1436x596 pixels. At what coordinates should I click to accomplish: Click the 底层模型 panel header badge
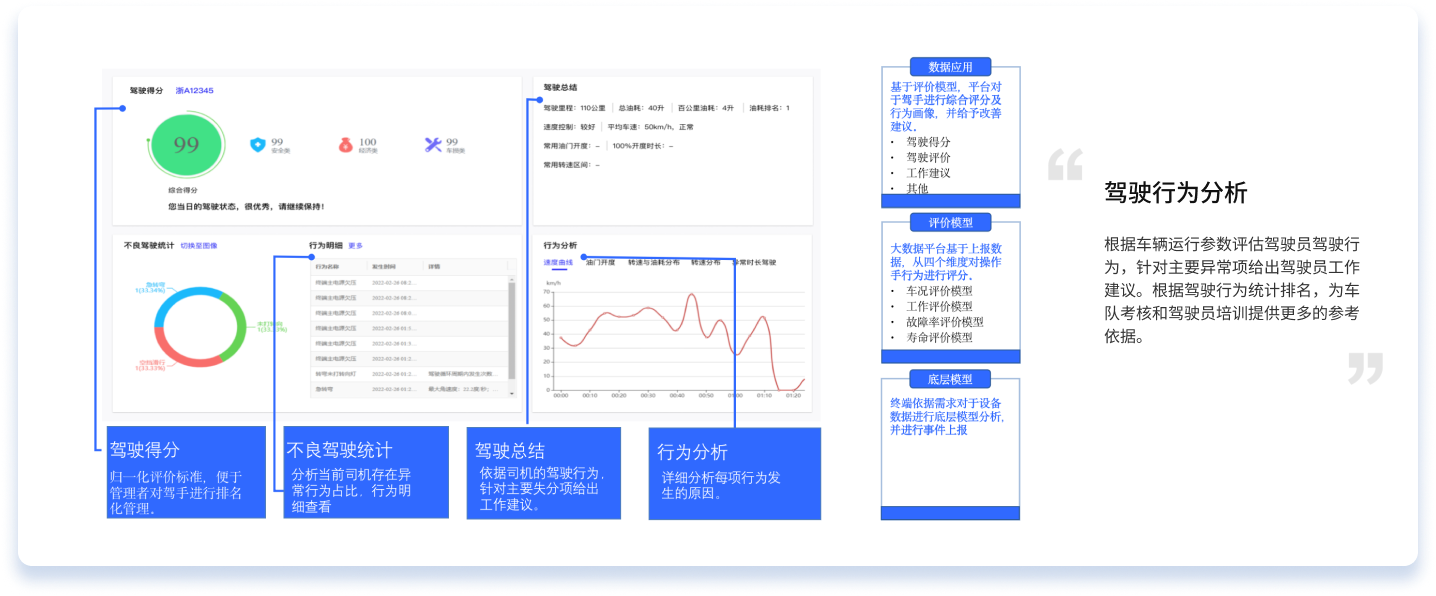click(x=949, y=379)
